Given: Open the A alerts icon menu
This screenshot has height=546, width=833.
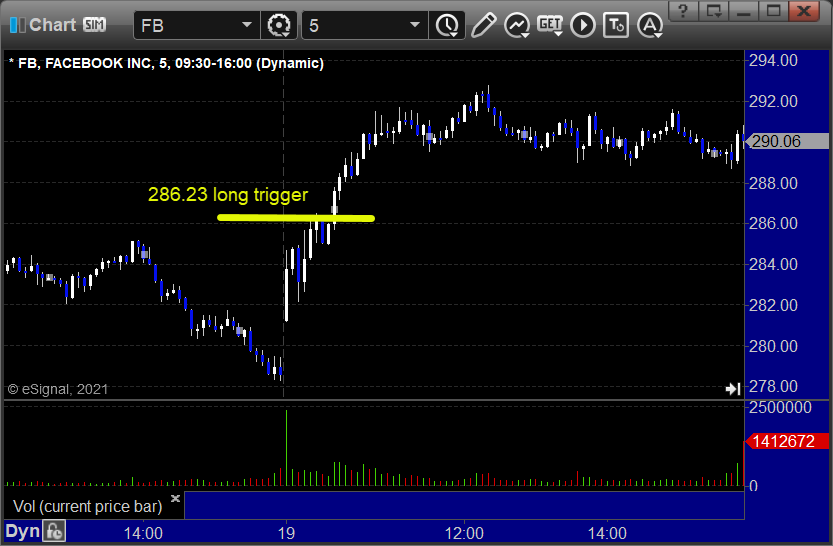Looking at the screenshot, I should (x=650, y=25).
